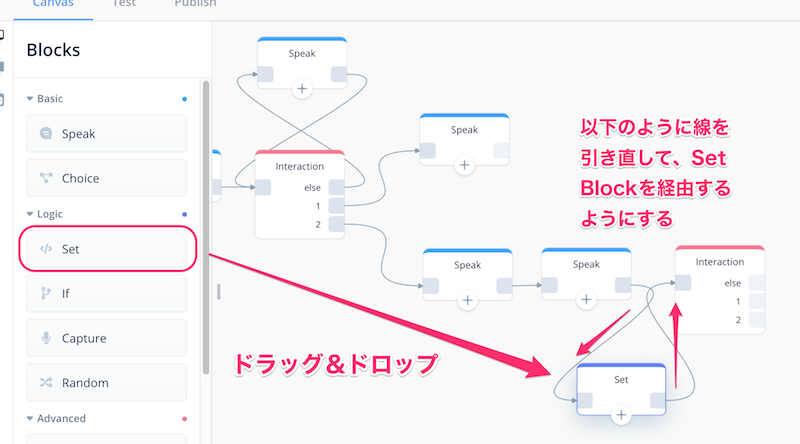Click the else output port of the first Interaction block

click(336, 187)
